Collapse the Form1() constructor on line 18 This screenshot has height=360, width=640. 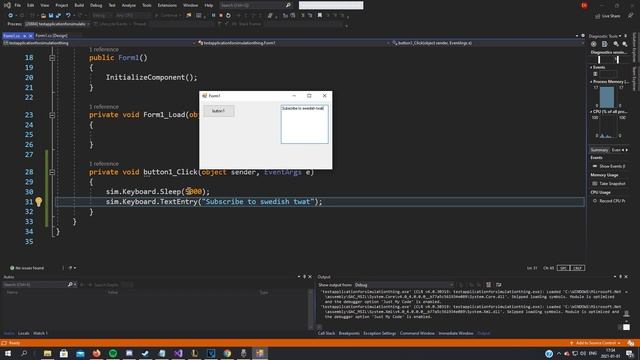tap(52, 58)
